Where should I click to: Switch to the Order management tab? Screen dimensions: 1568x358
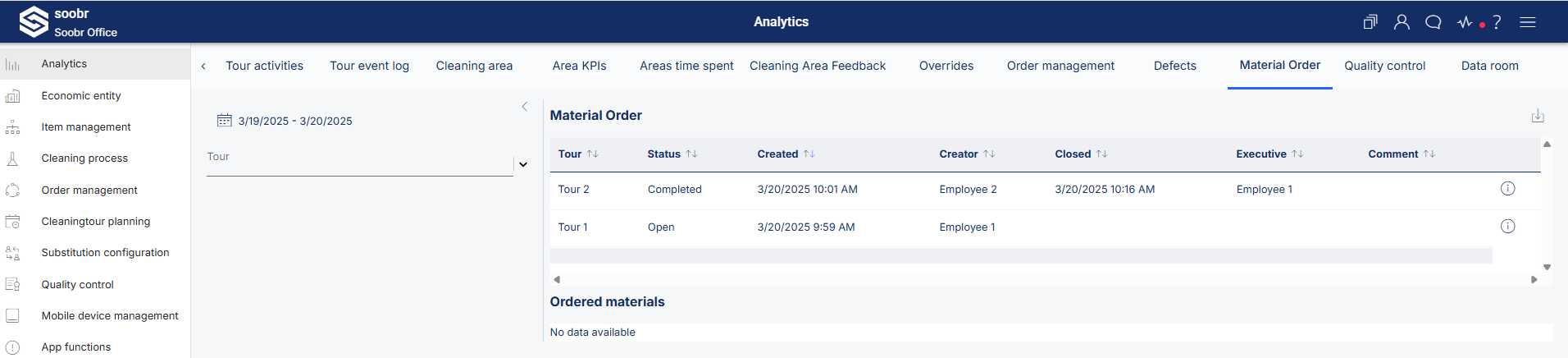tap(1060, 66)
